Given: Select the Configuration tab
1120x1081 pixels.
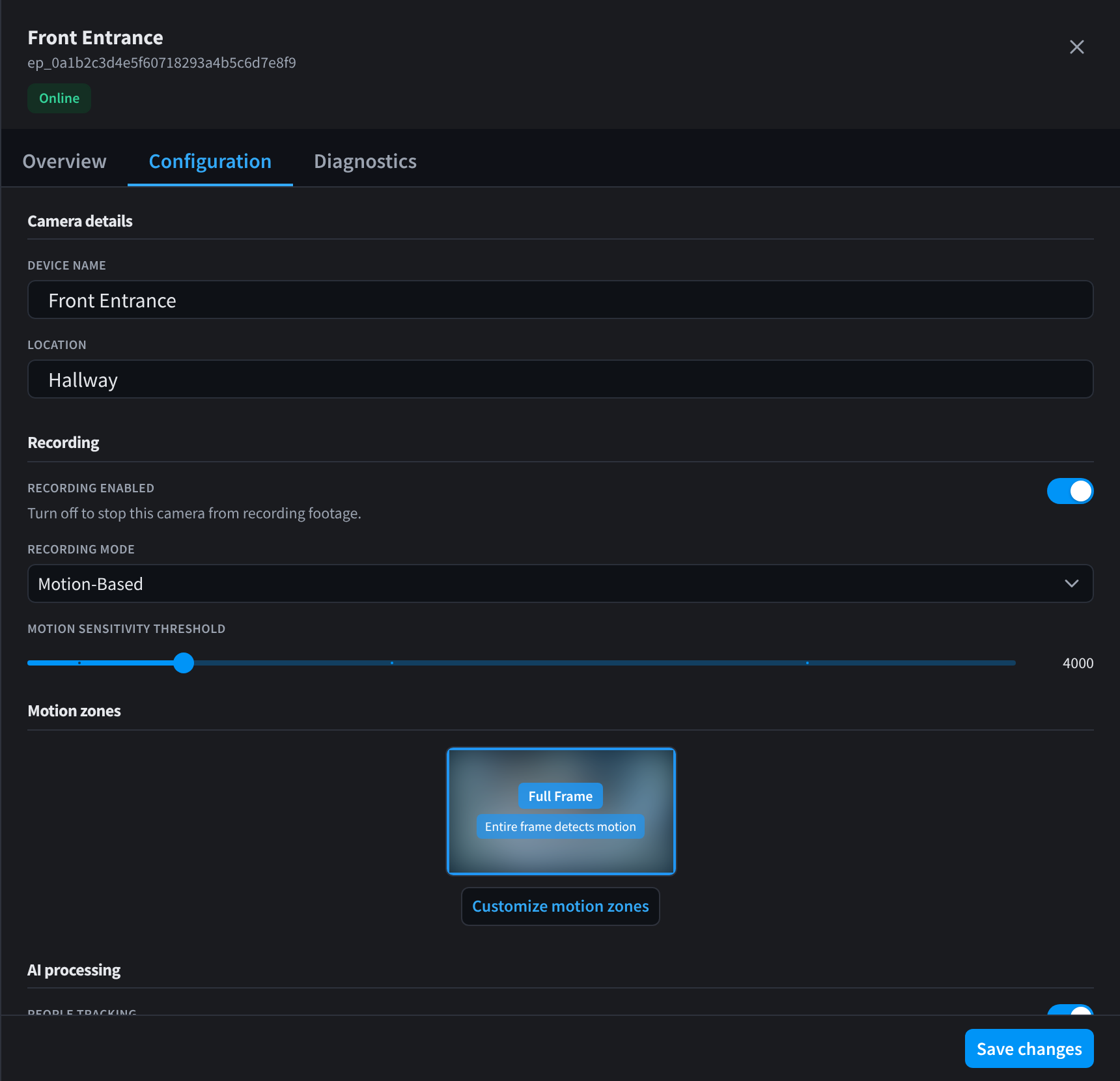Looking at the screenshot, I should click(210, 161).
